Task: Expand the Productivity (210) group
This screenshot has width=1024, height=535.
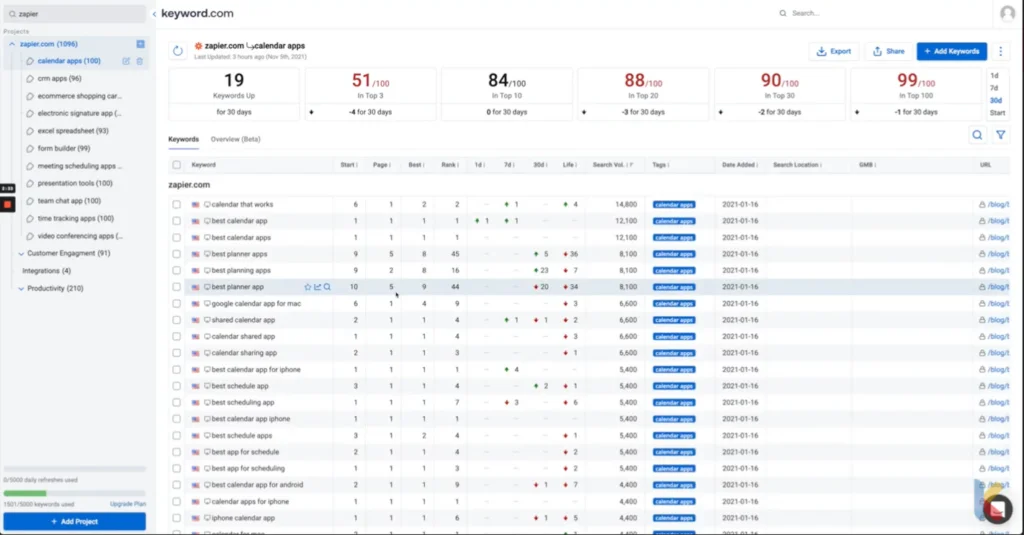Action: 21,289
